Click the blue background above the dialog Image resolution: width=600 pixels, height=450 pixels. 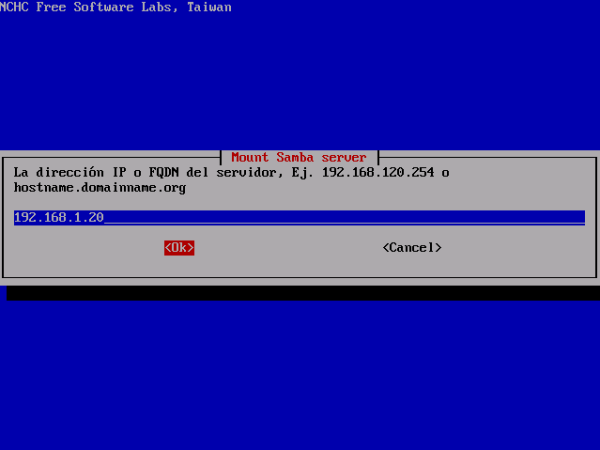300,80
